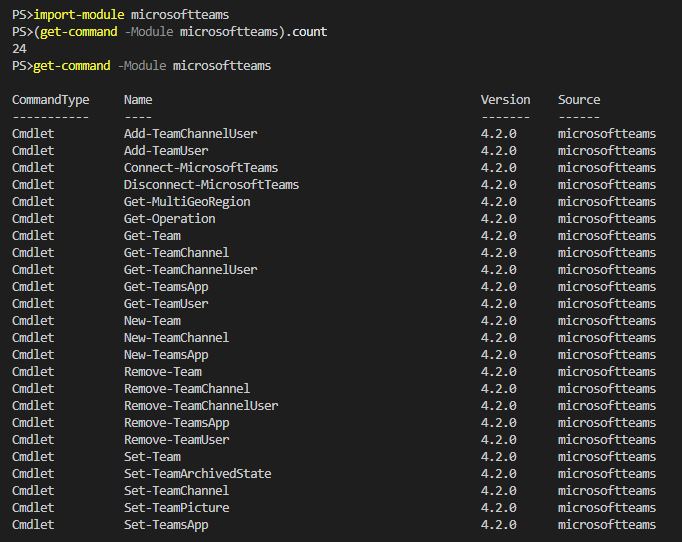The image size is (682, 542).
Task: Select the 'Remove-Team' cmdlet name
Action: click(163, 372)
